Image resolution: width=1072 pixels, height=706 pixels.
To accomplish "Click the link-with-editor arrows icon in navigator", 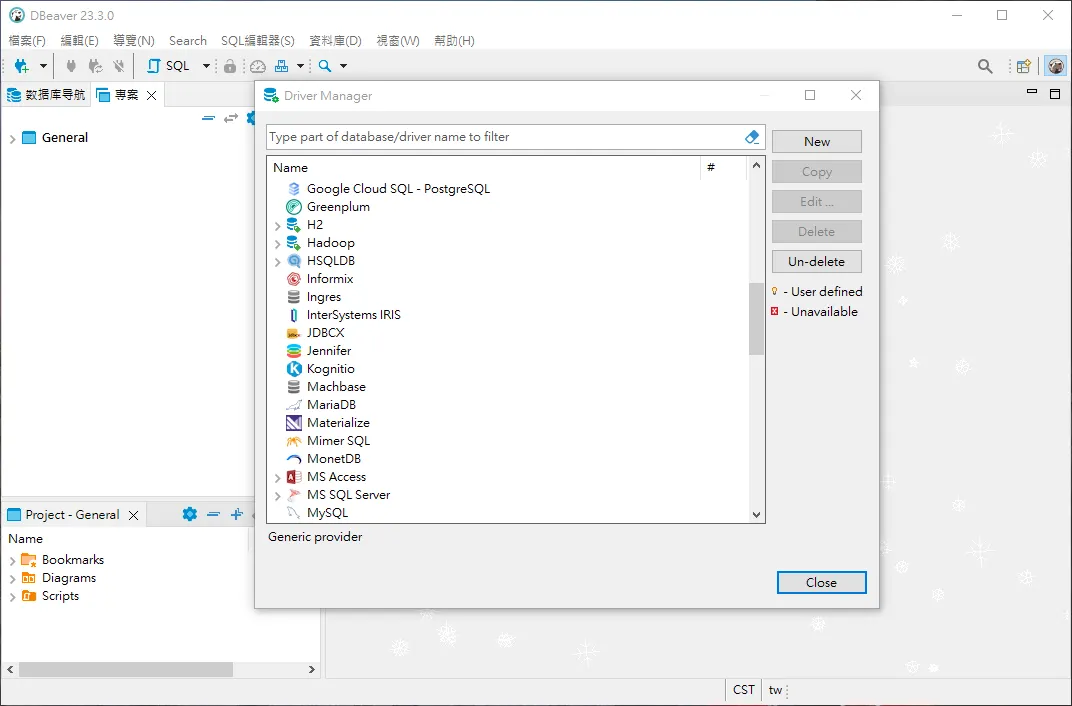I will click(x=231, y=118).
